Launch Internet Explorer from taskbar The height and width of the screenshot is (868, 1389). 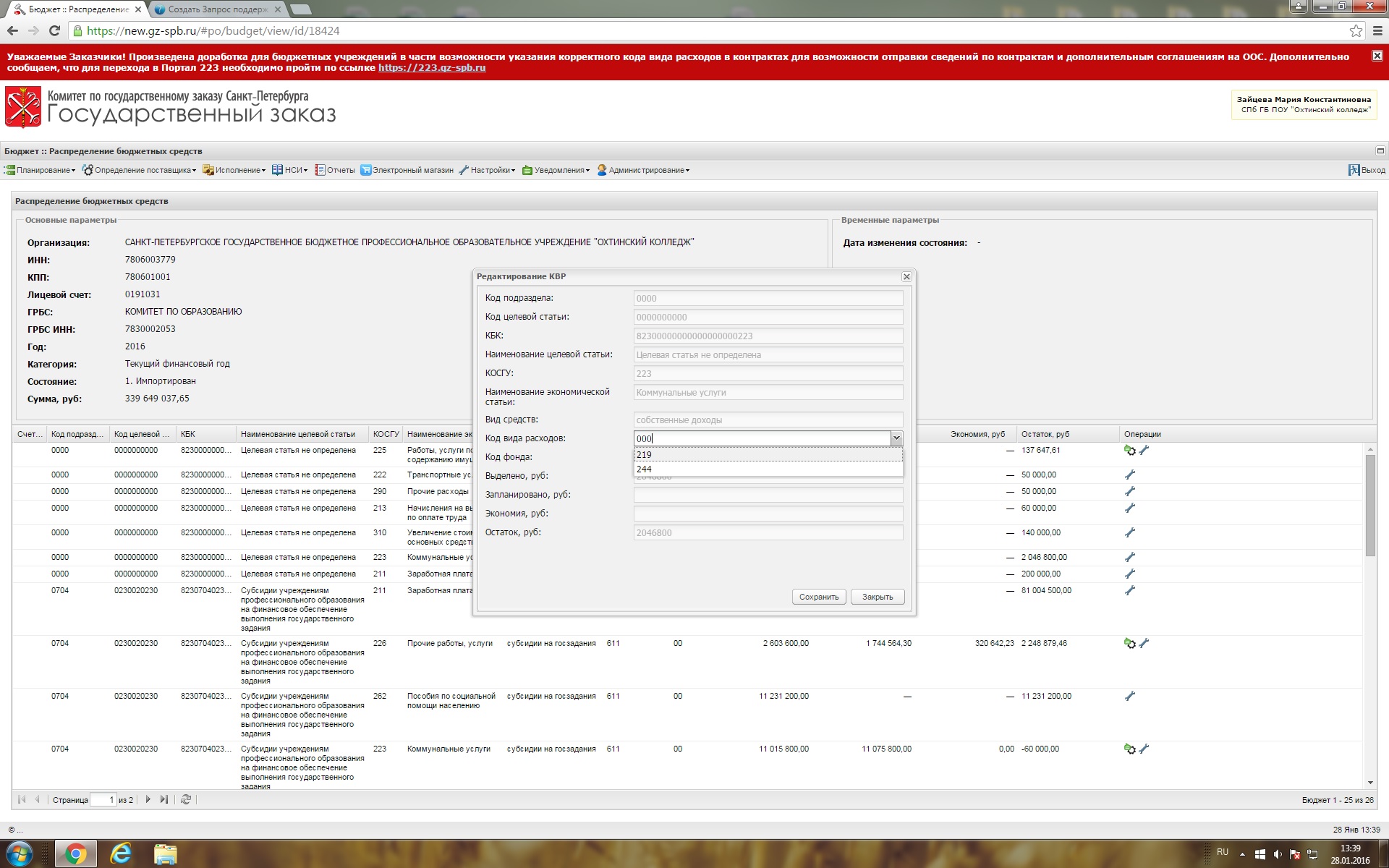tap(120, 854)
